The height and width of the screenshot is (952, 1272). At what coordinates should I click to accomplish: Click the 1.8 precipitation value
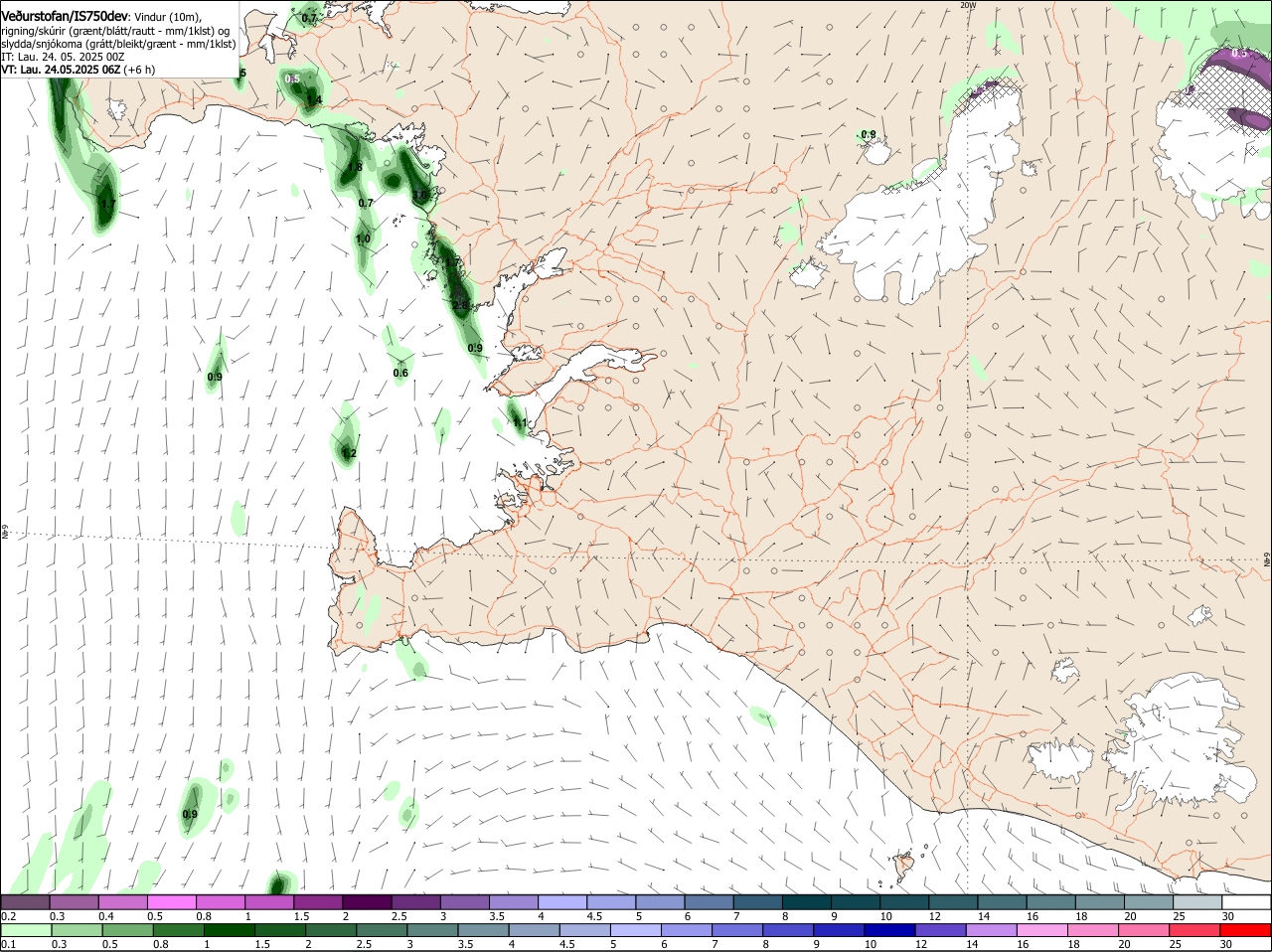pos(355,167)
